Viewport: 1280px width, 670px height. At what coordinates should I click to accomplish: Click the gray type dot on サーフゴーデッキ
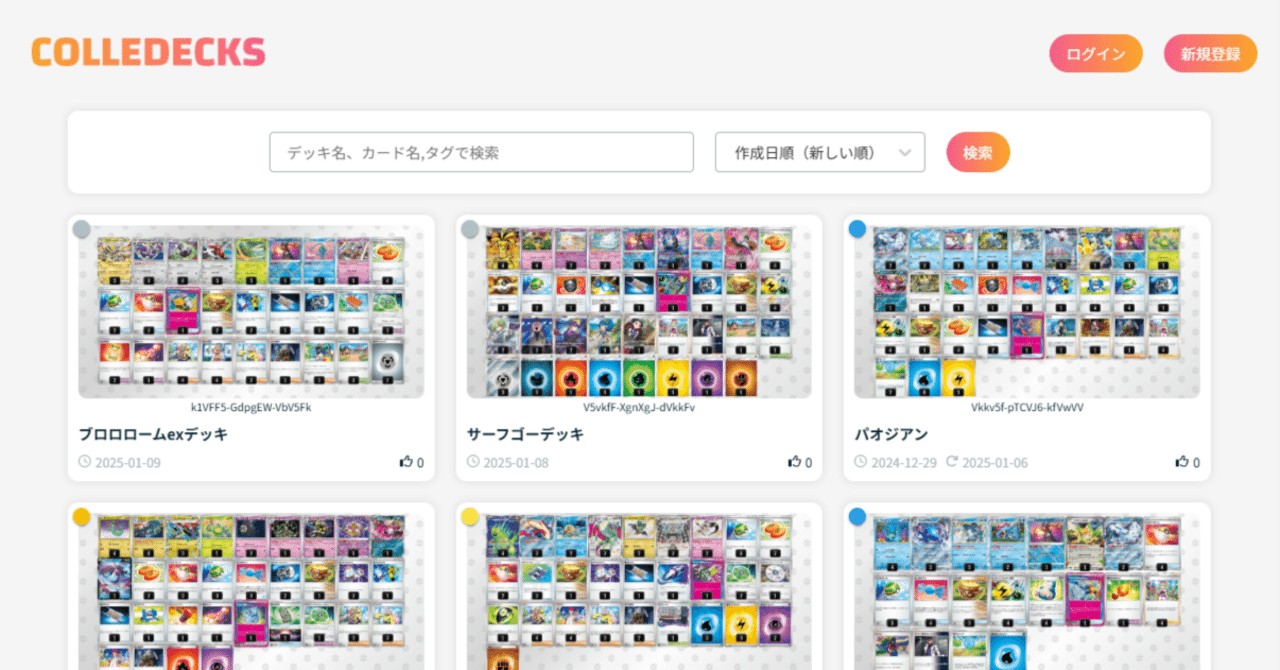470,229
